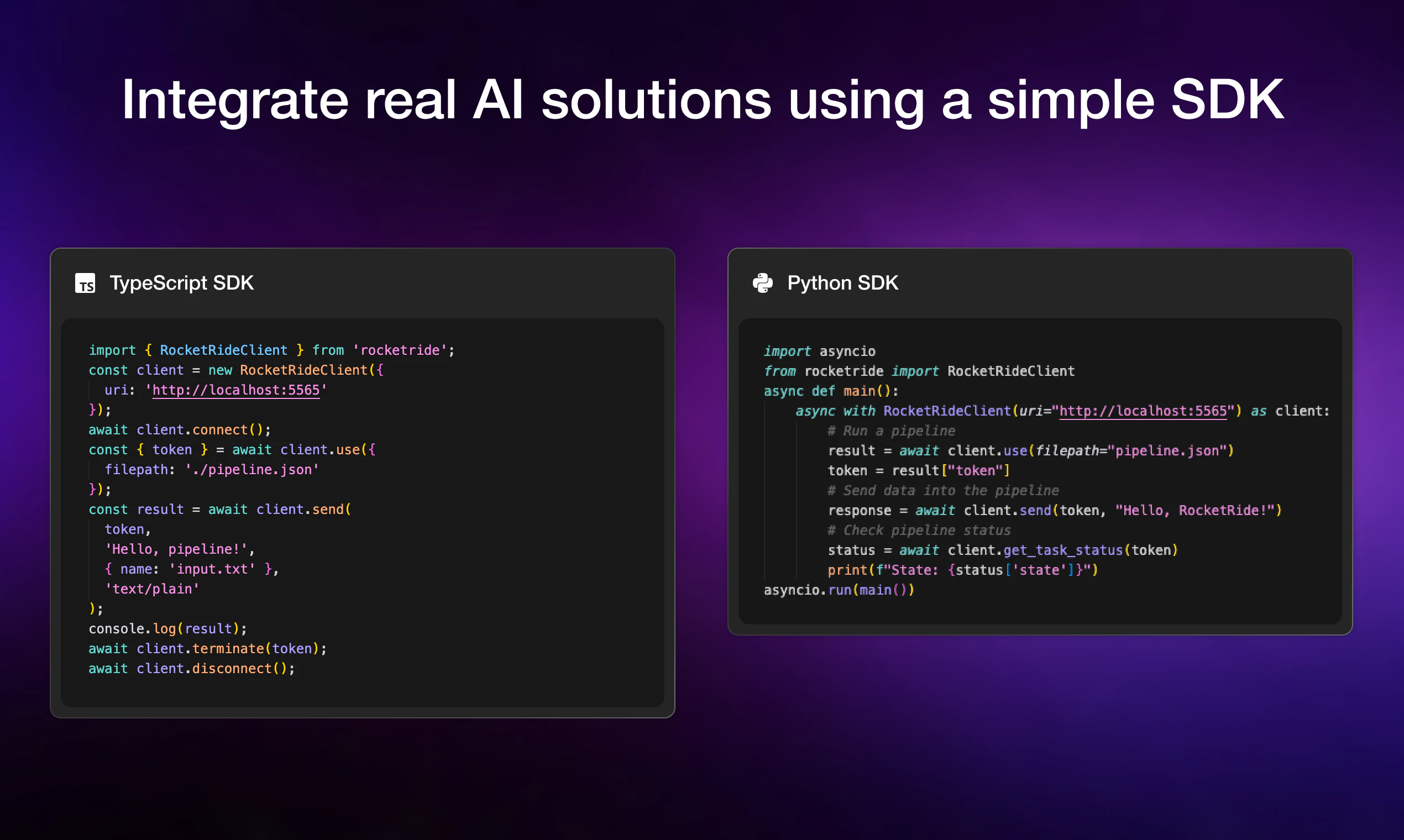This screenshot has height=840, width=1404.
Task: Click the Python logo icon
Action: point(763,283)
